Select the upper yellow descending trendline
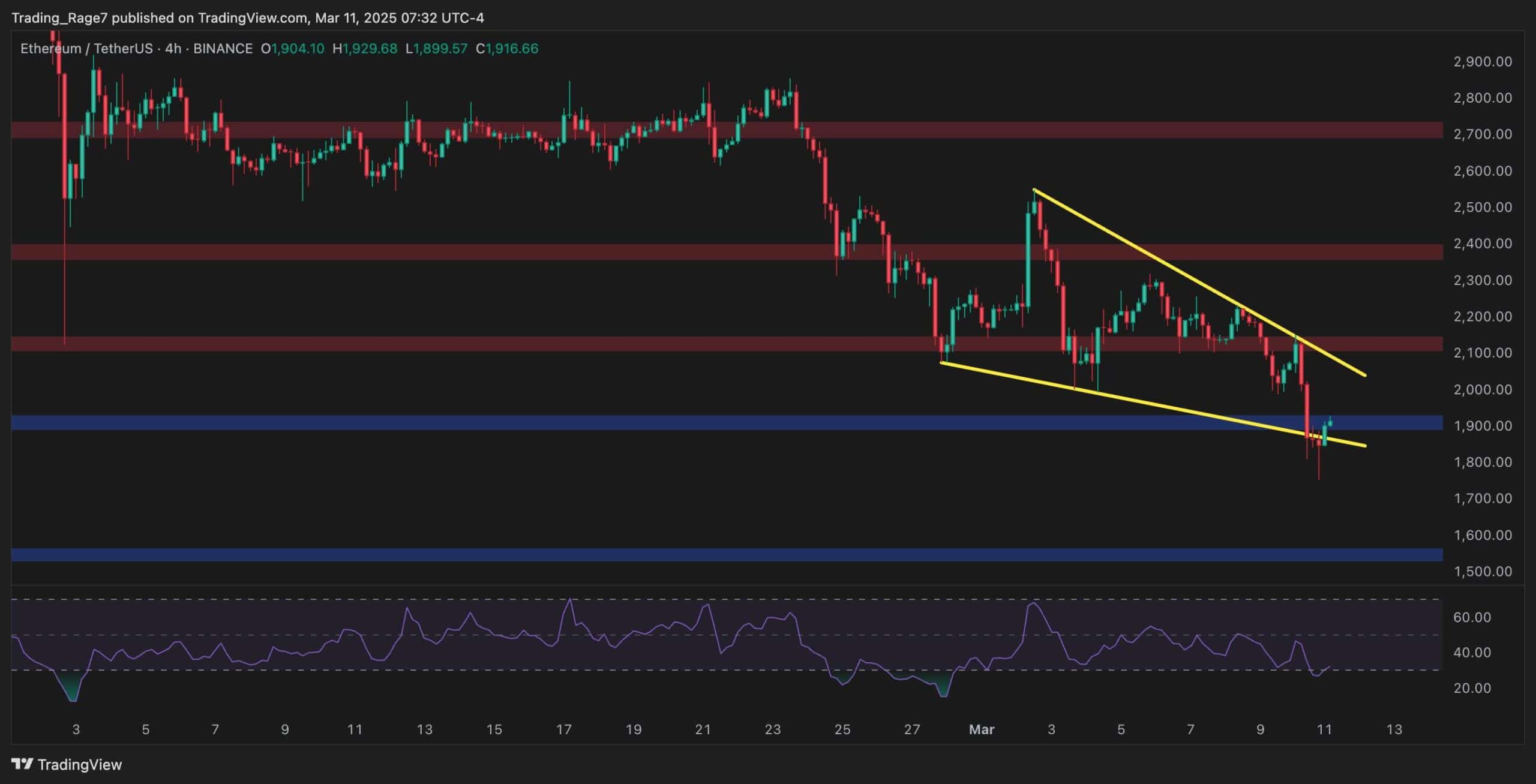 pos(1199,283)
